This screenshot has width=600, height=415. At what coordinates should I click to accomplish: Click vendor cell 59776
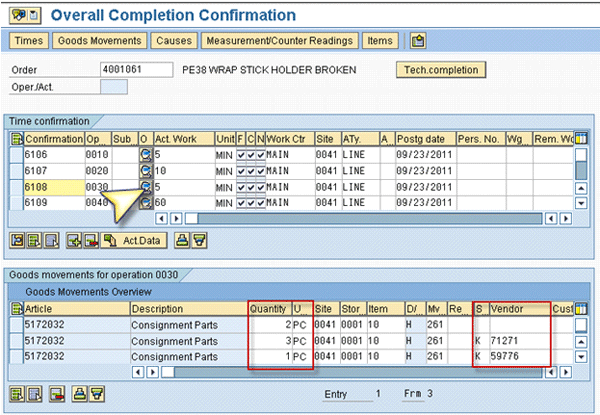520,356
